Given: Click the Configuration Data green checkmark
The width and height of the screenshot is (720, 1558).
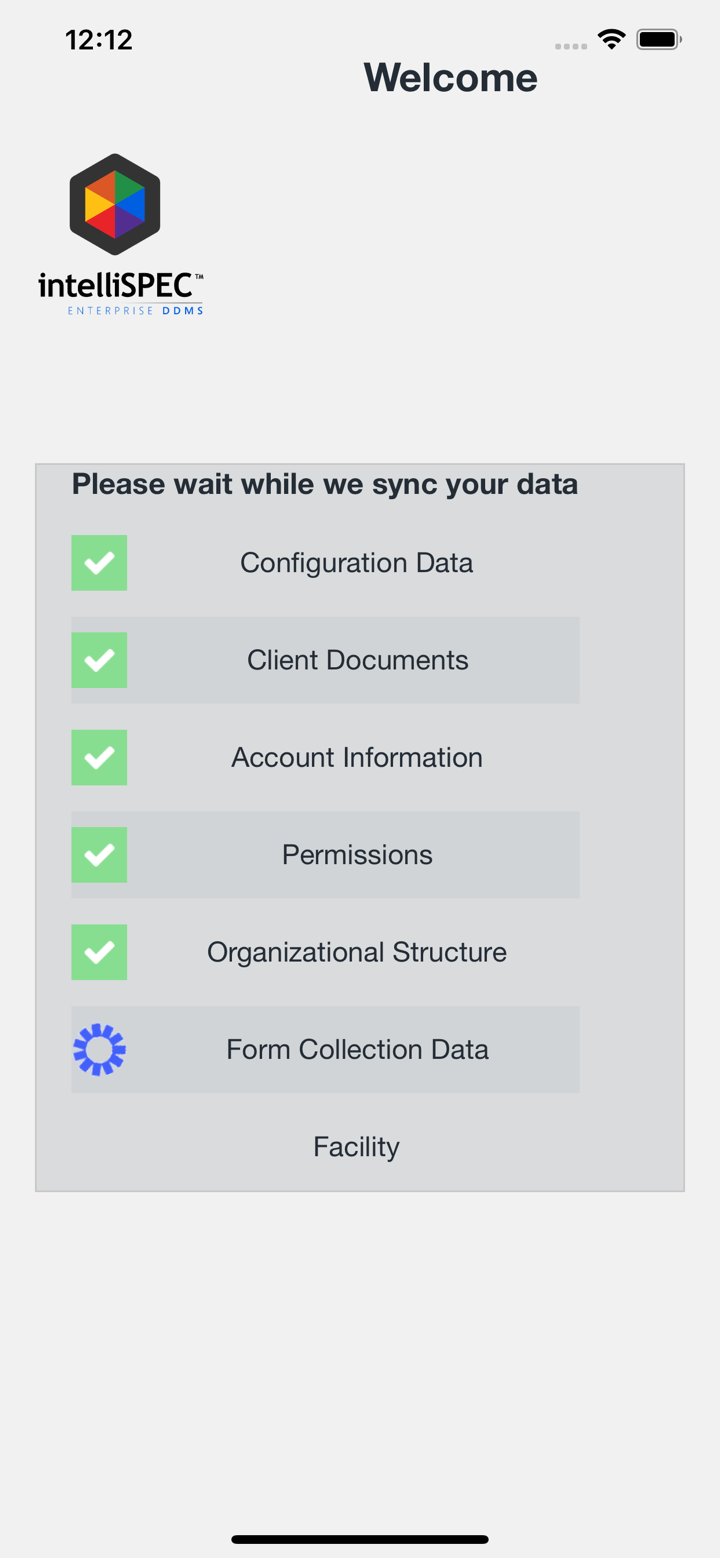Looking at the screenshot, I should (x=98, y=562).
